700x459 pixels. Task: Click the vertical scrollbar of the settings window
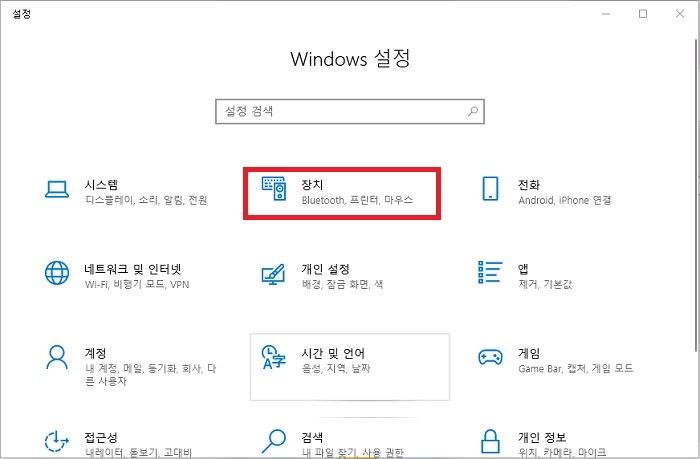click(x=696, y=194)
